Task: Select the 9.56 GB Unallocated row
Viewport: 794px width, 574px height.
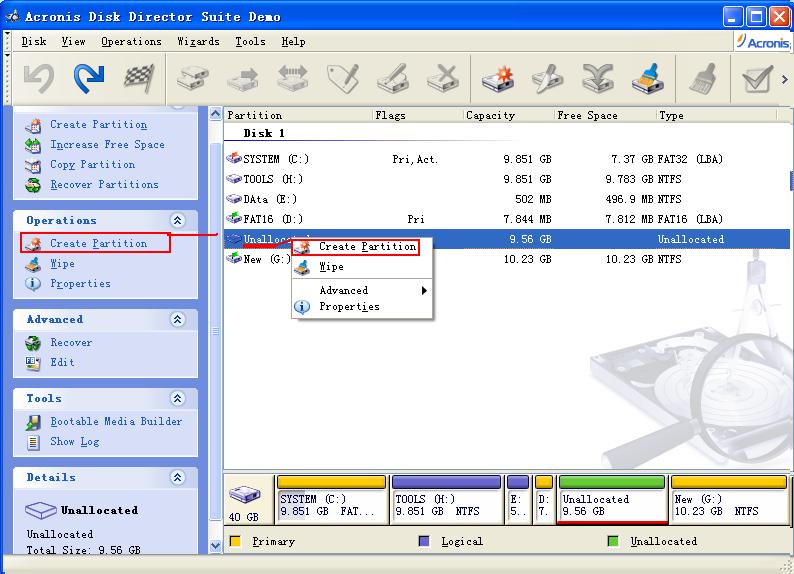Action: coord(506,239)
